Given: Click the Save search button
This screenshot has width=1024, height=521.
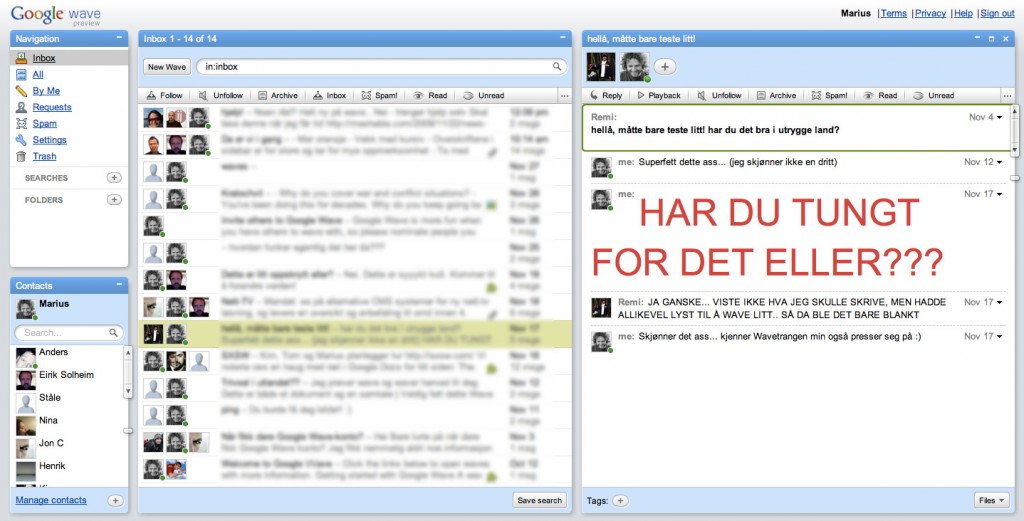Looking at the screenshot, I should 539,500.
